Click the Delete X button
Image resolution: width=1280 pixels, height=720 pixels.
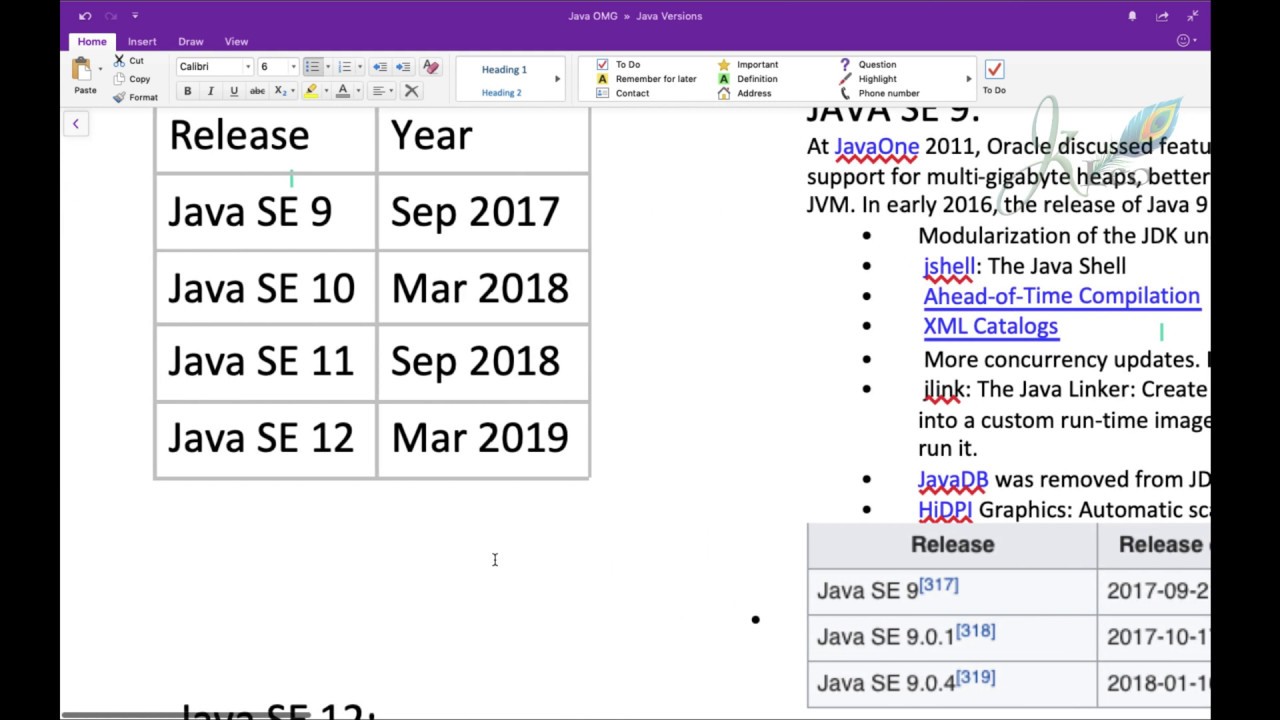411,91
